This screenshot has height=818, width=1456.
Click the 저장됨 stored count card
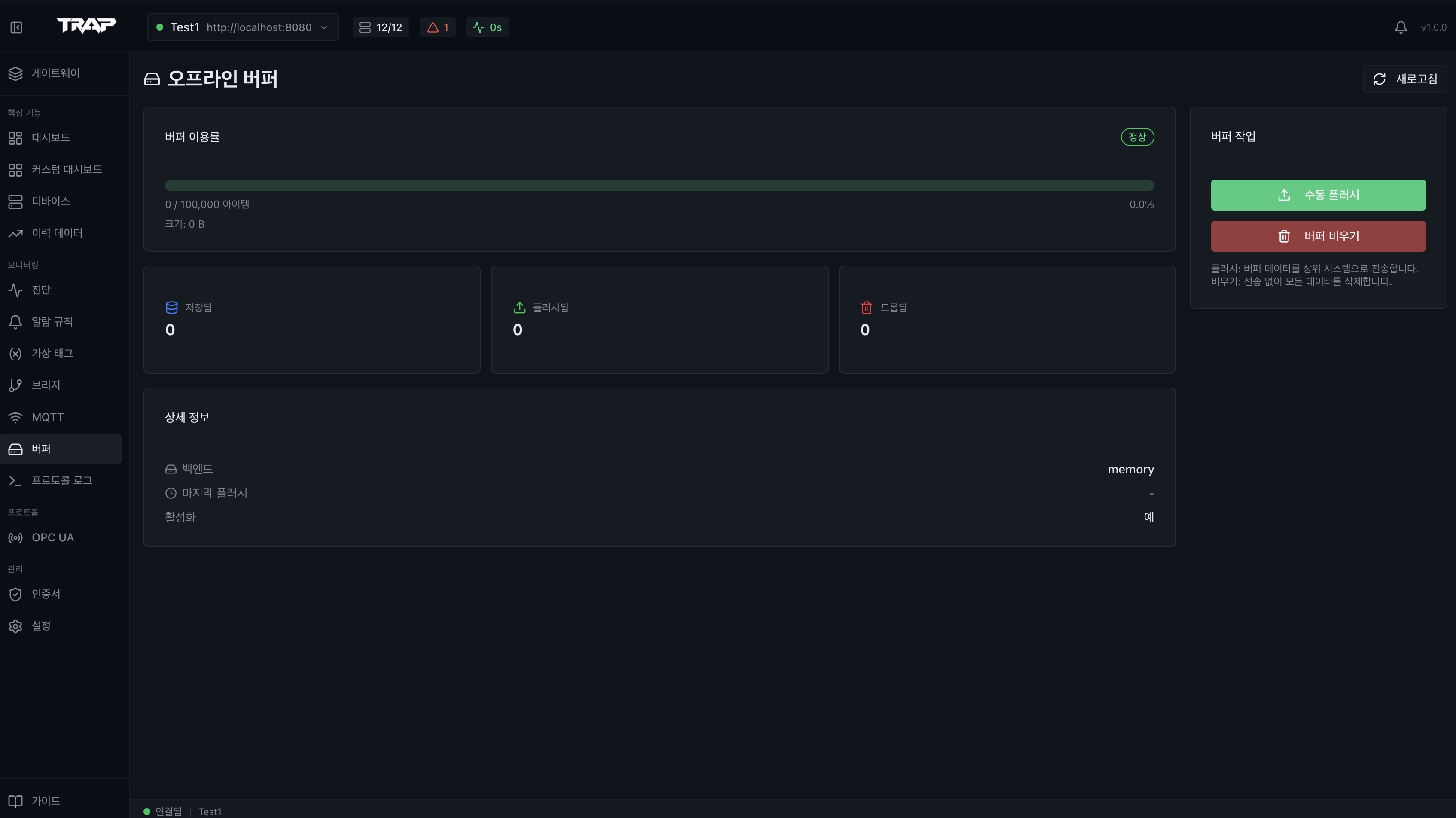pyautogui.click(x=311, y=319)
